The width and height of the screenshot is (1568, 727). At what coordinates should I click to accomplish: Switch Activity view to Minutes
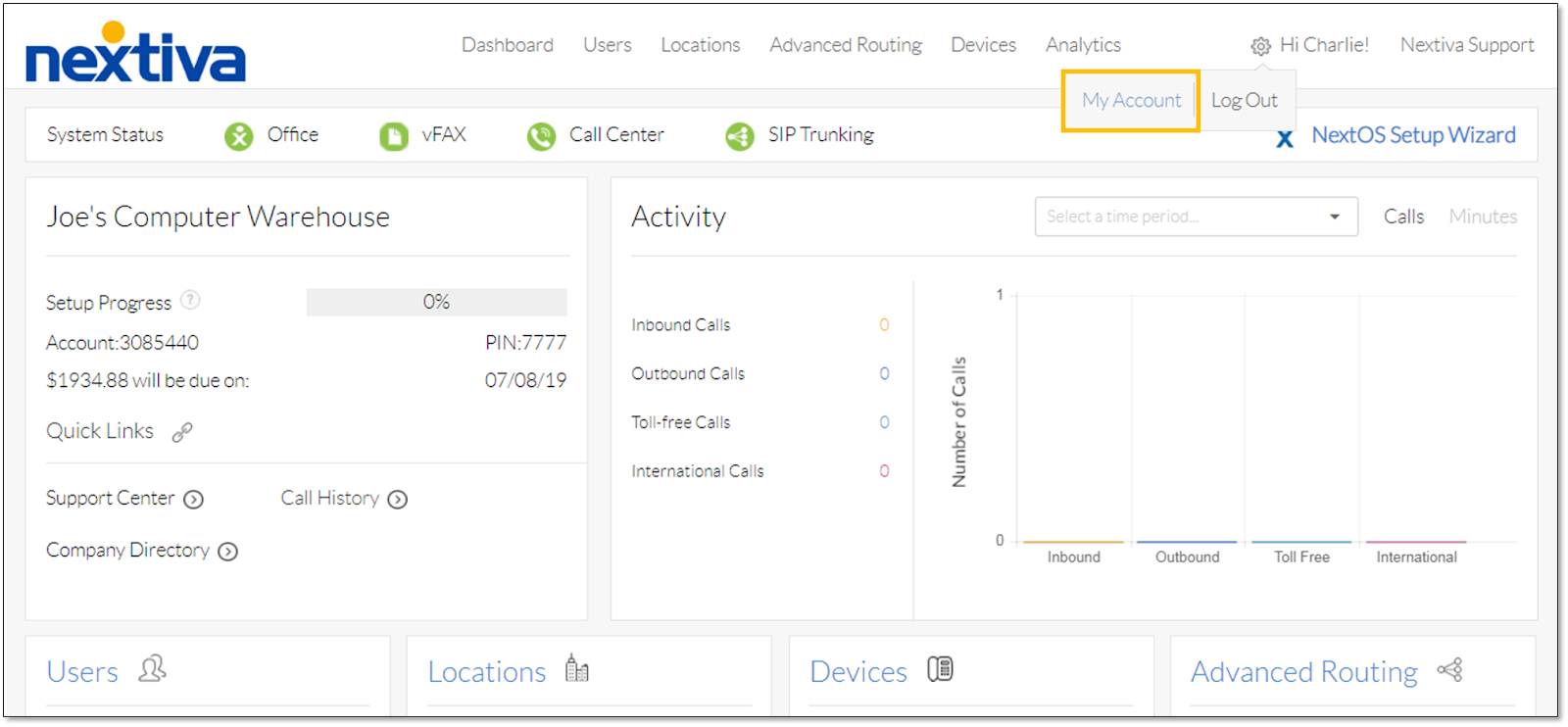coord(1483,217)
